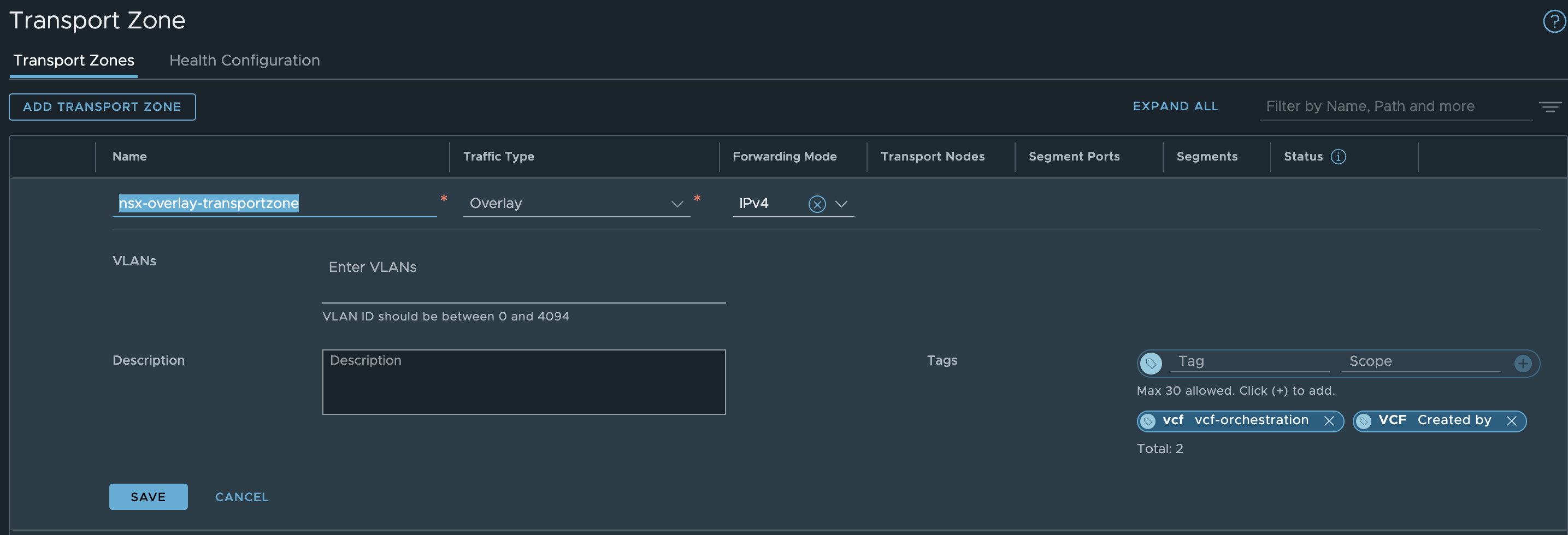
Task: Click the Scope input field
Action: coord(1419,361)
